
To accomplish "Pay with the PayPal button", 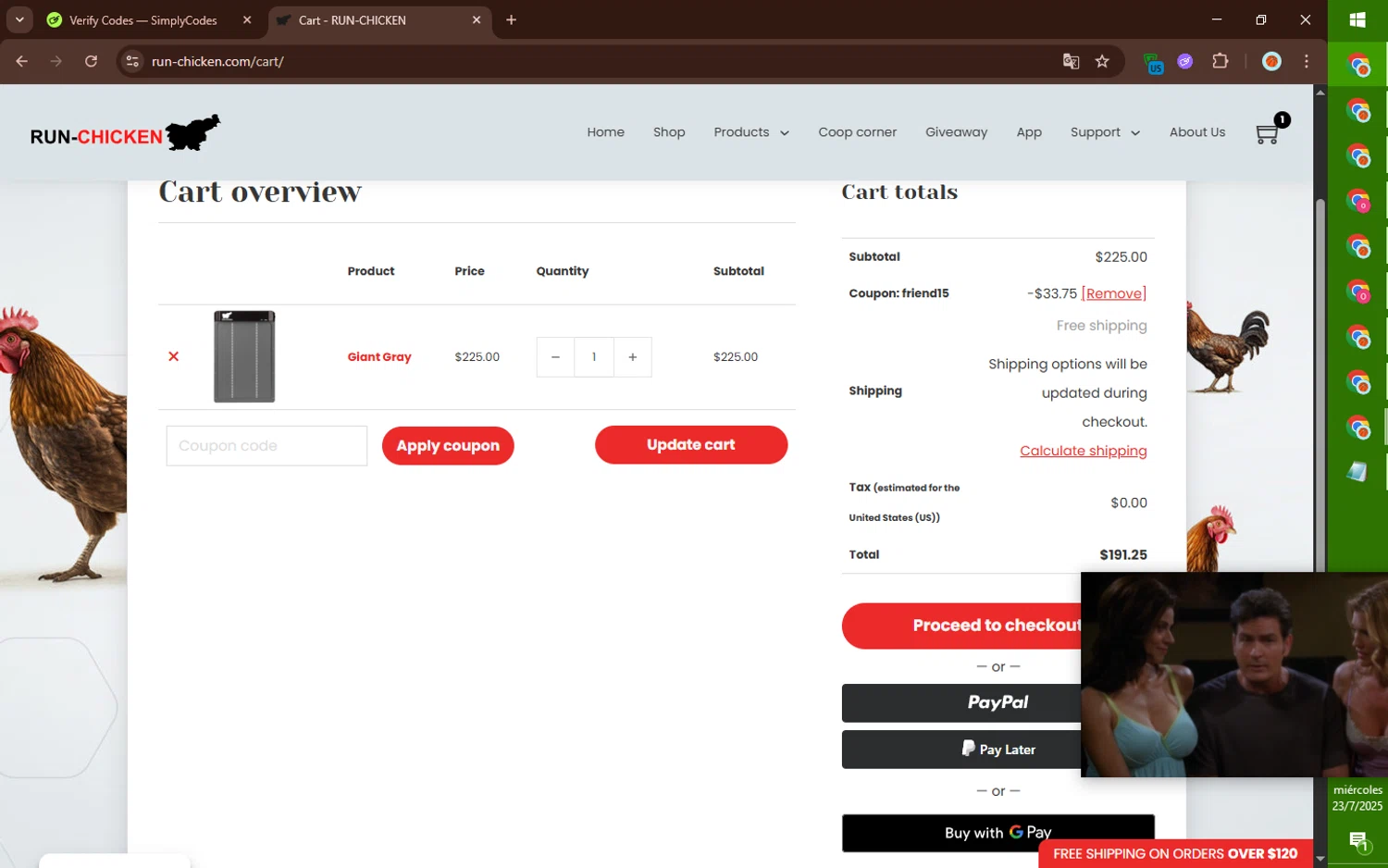I will pos(962,702).
